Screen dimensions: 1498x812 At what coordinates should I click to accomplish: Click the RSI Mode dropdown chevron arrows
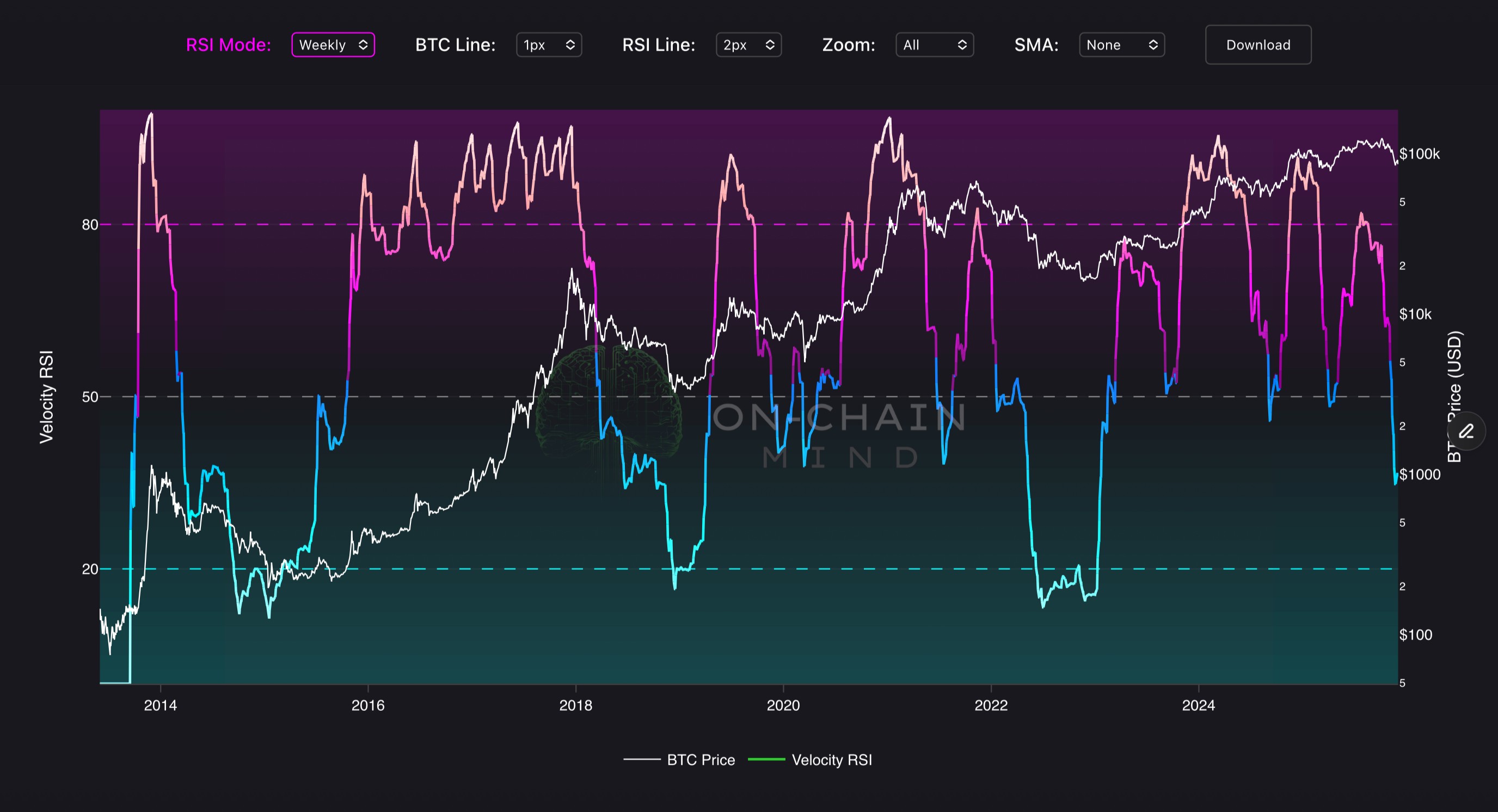coord(364,45)
